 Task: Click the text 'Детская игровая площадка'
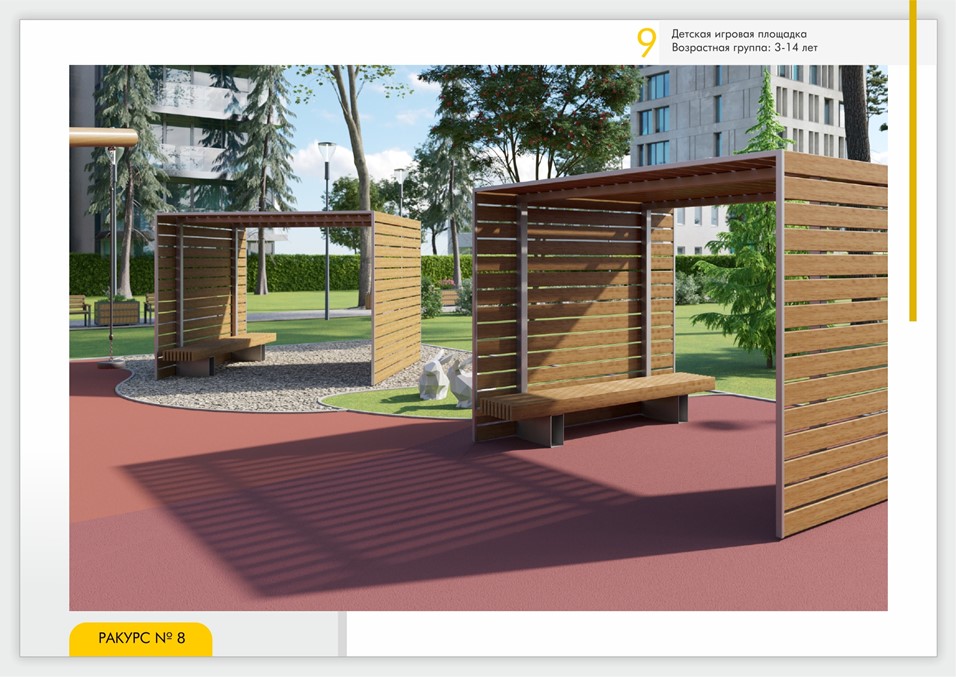(x=739, y=34)
